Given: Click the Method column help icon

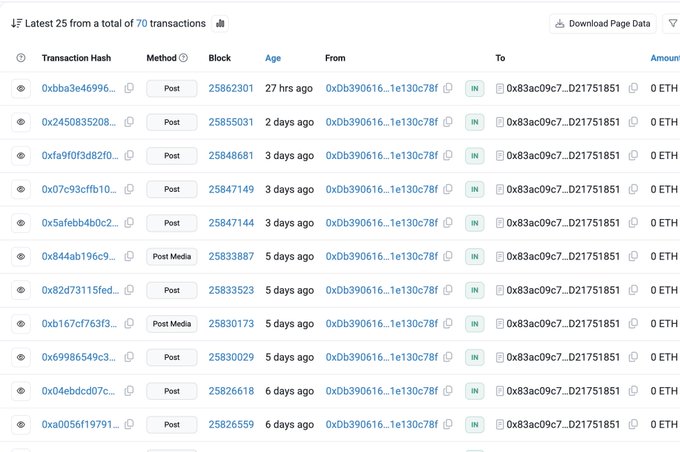Looking at the screenshot, I should tap(183, 58).
